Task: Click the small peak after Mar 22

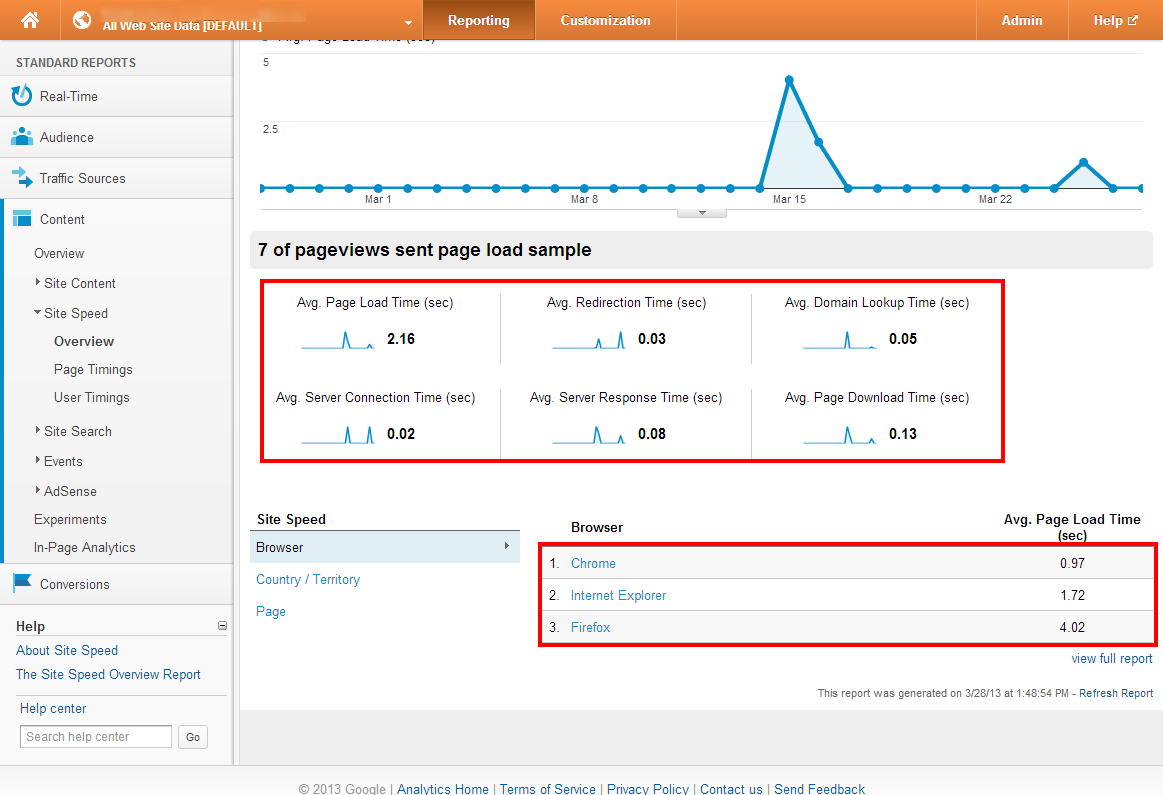Action: pyautogui.click(x=1084, y=162)
